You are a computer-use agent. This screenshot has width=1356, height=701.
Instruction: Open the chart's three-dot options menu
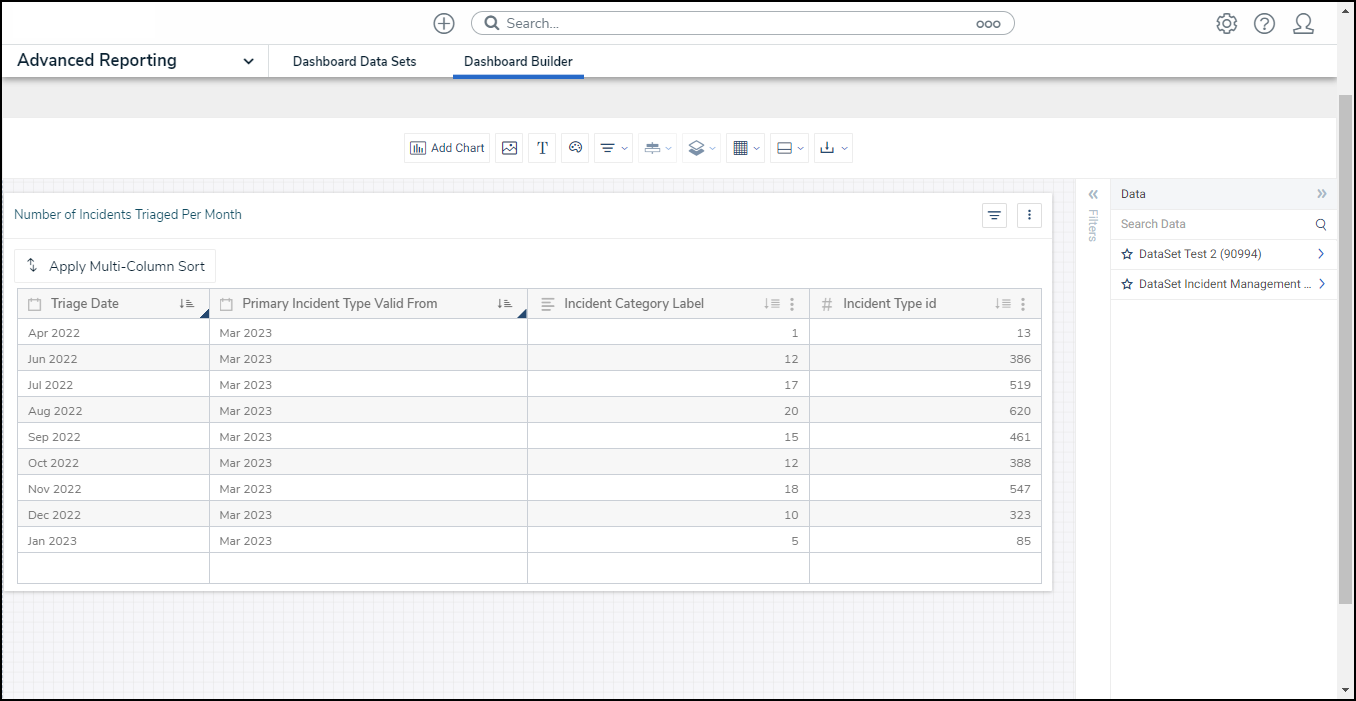click(1029, 215)
